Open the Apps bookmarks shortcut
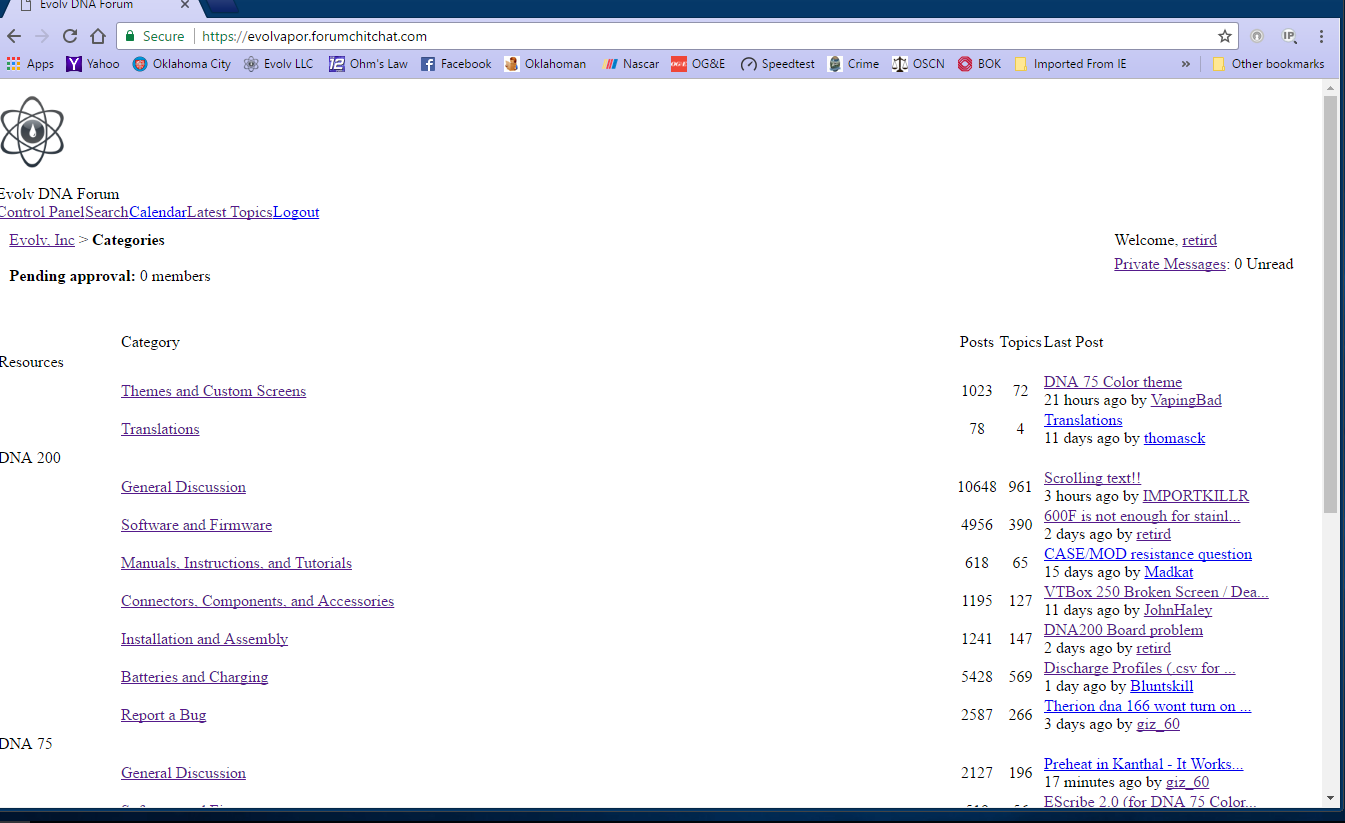The image size is (1345, 823). pyautogui.click(x=30, y=64)
